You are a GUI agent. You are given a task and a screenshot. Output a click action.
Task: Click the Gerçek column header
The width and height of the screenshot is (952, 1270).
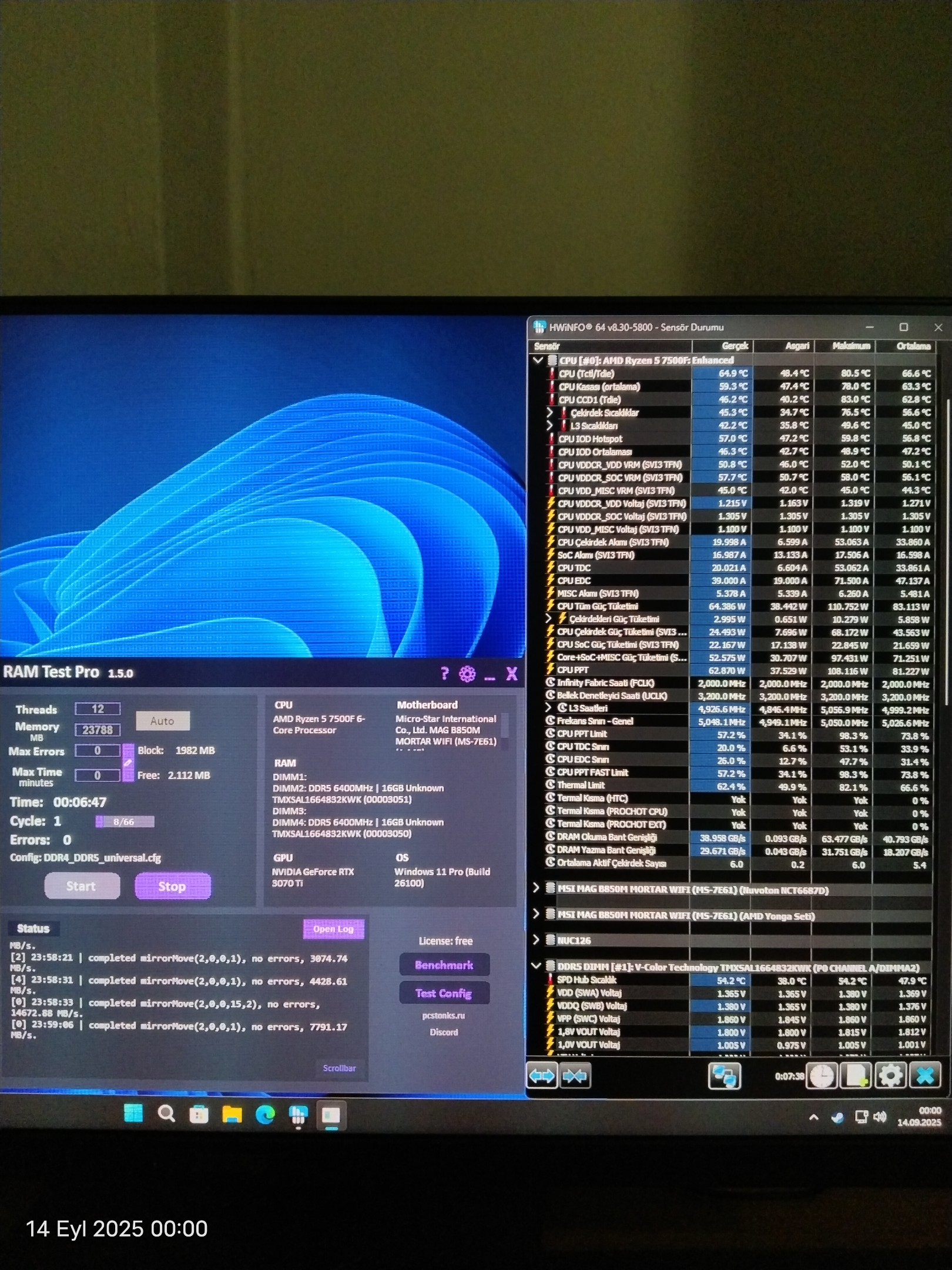pyautogui.click(x=722, y=346)
